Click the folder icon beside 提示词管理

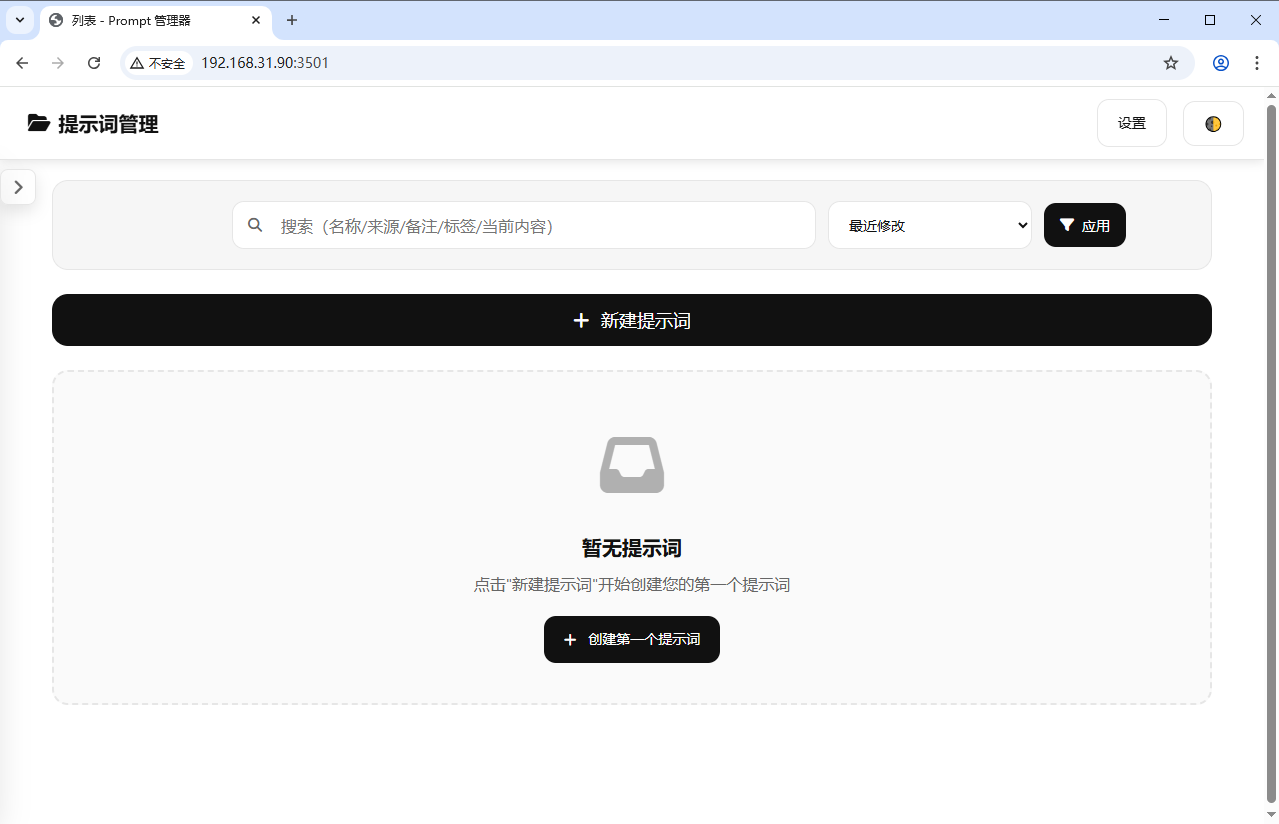(39, 123)
